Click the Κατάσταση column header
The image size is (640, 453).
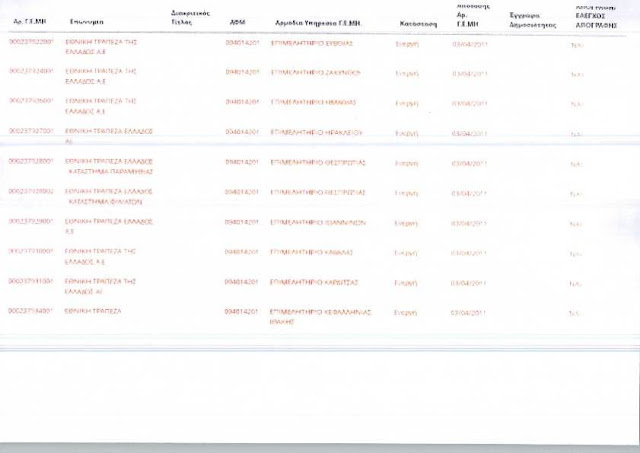(418, 24)
